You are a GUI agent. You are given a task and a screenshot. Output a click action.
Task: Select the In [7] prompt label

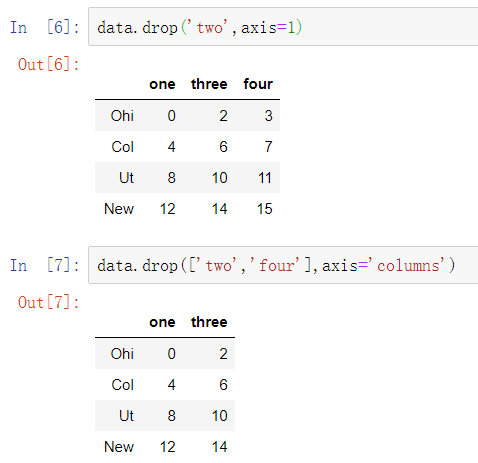[45, 266]
